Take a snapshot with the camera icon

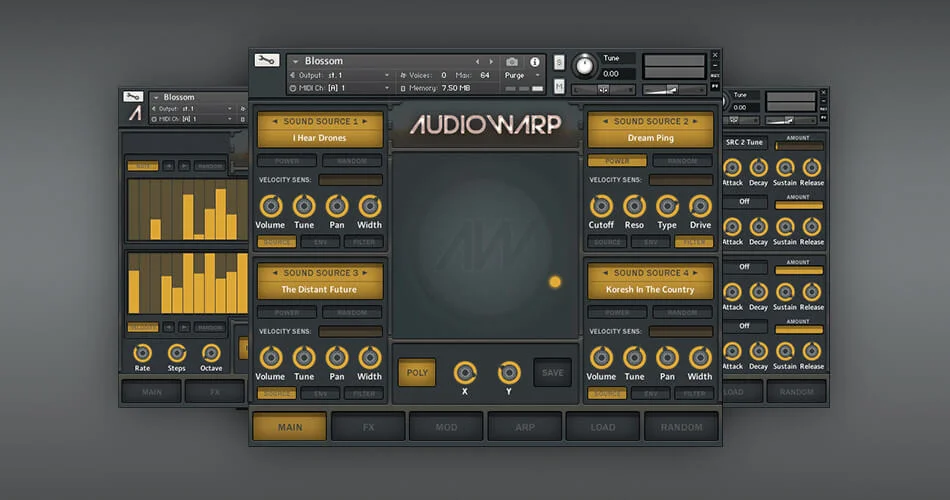pos(512,62)
